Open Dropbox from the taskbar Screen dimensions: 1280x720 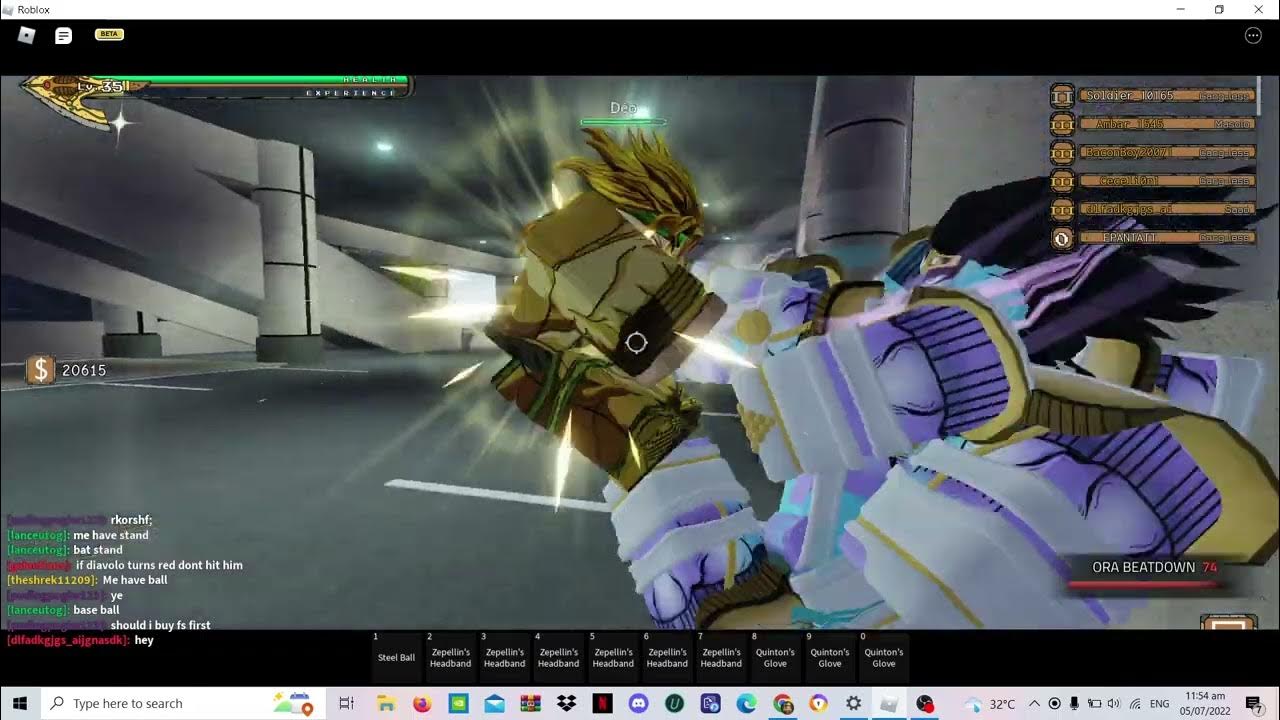(566, 703)
